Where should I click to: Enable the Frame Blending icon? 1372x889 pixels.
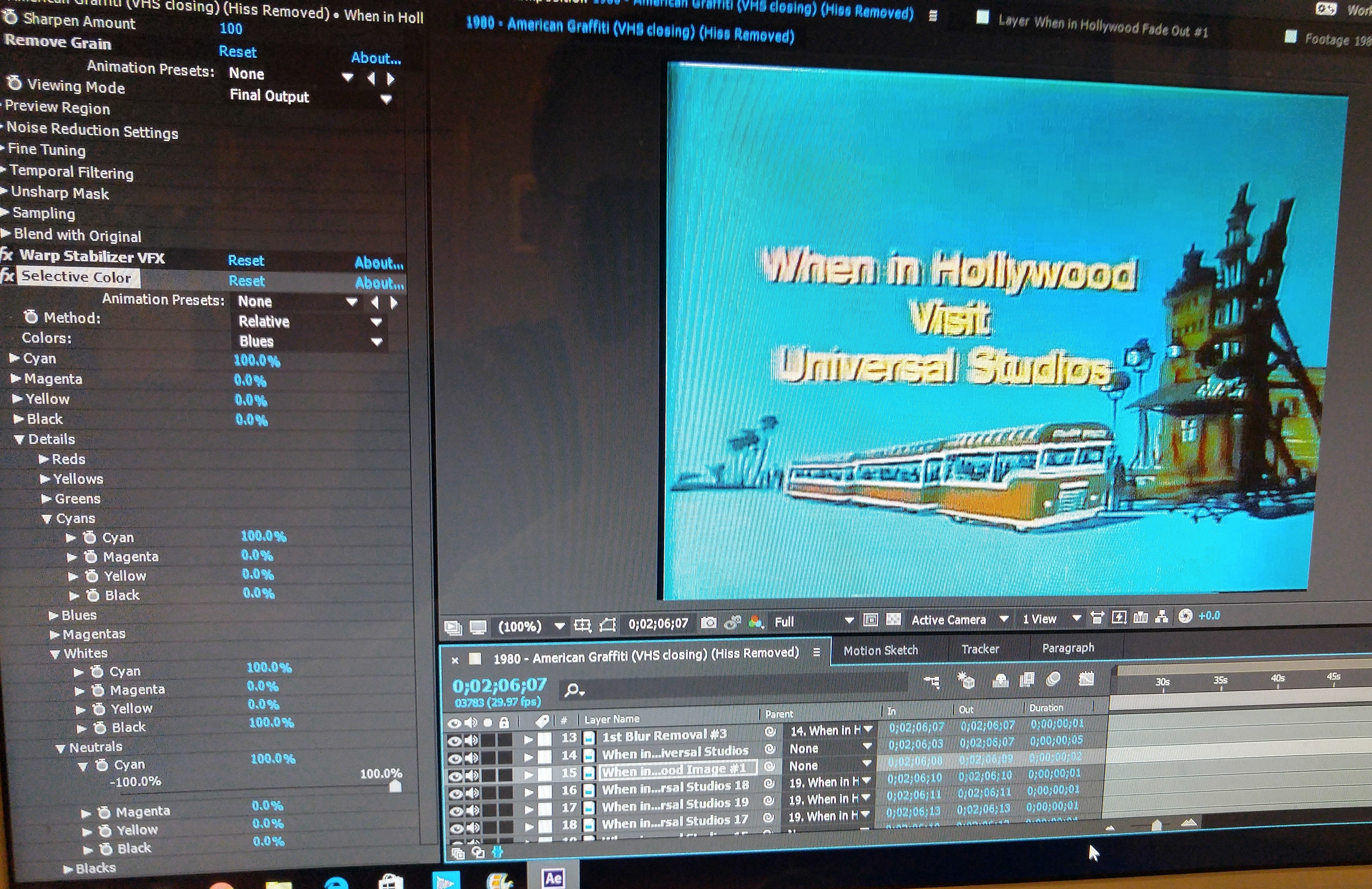pos(1027,679)
